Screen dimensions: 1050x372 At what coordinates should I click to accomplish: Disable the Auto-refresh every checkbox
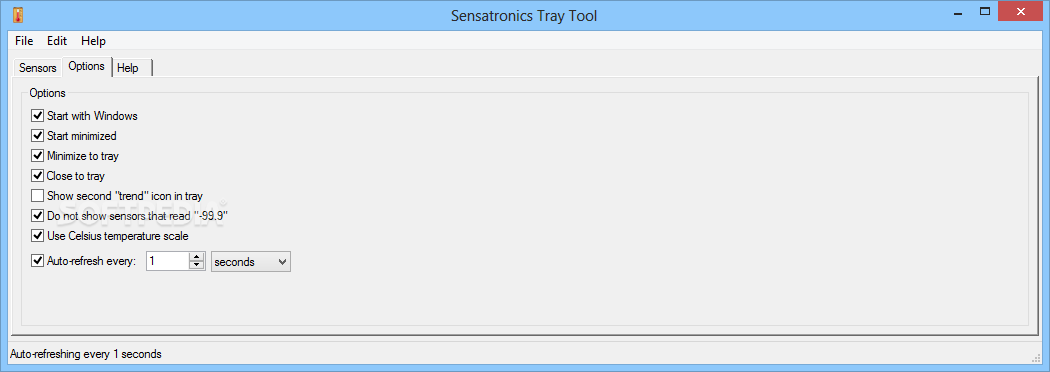(38, 261)
